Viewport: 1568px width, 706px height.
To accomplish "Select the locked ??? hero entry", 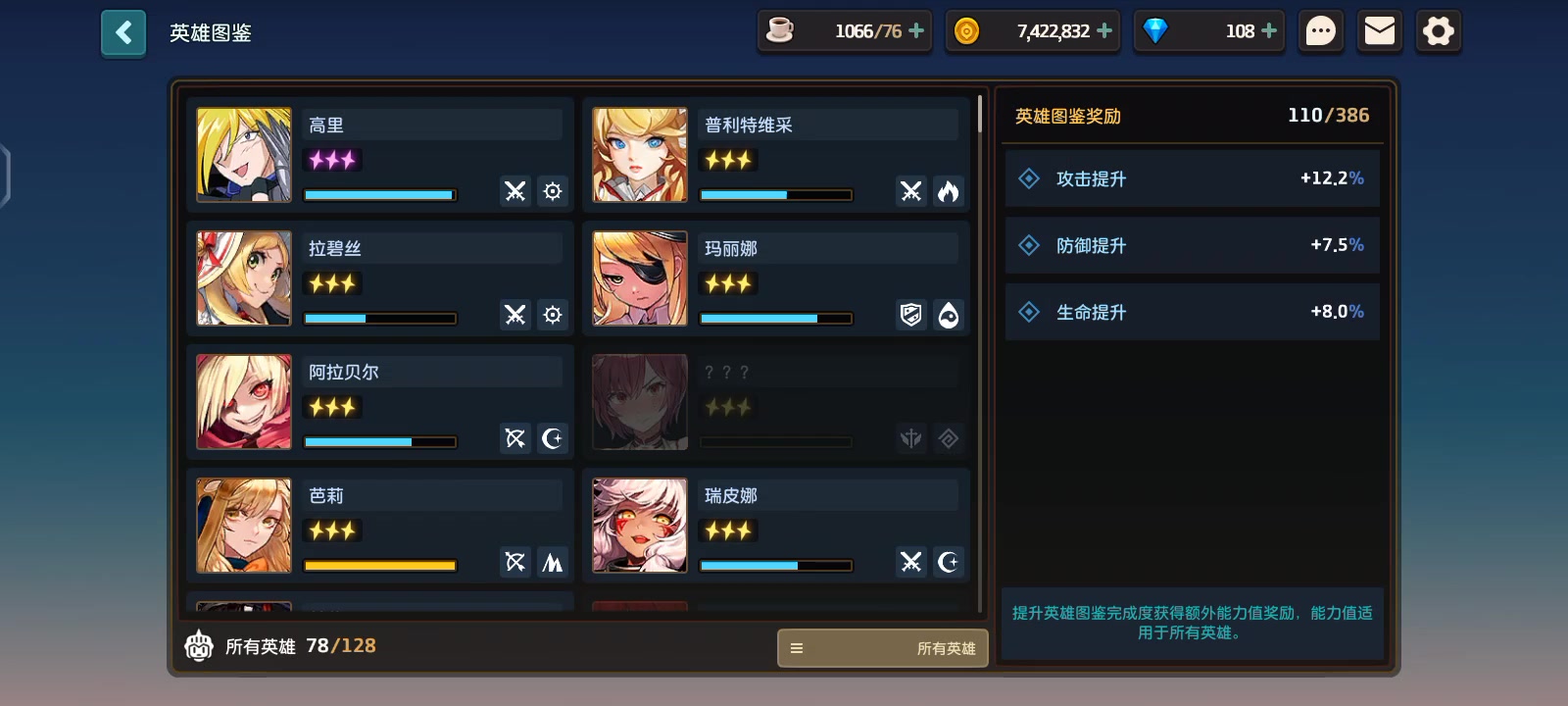I will point(776,402).
